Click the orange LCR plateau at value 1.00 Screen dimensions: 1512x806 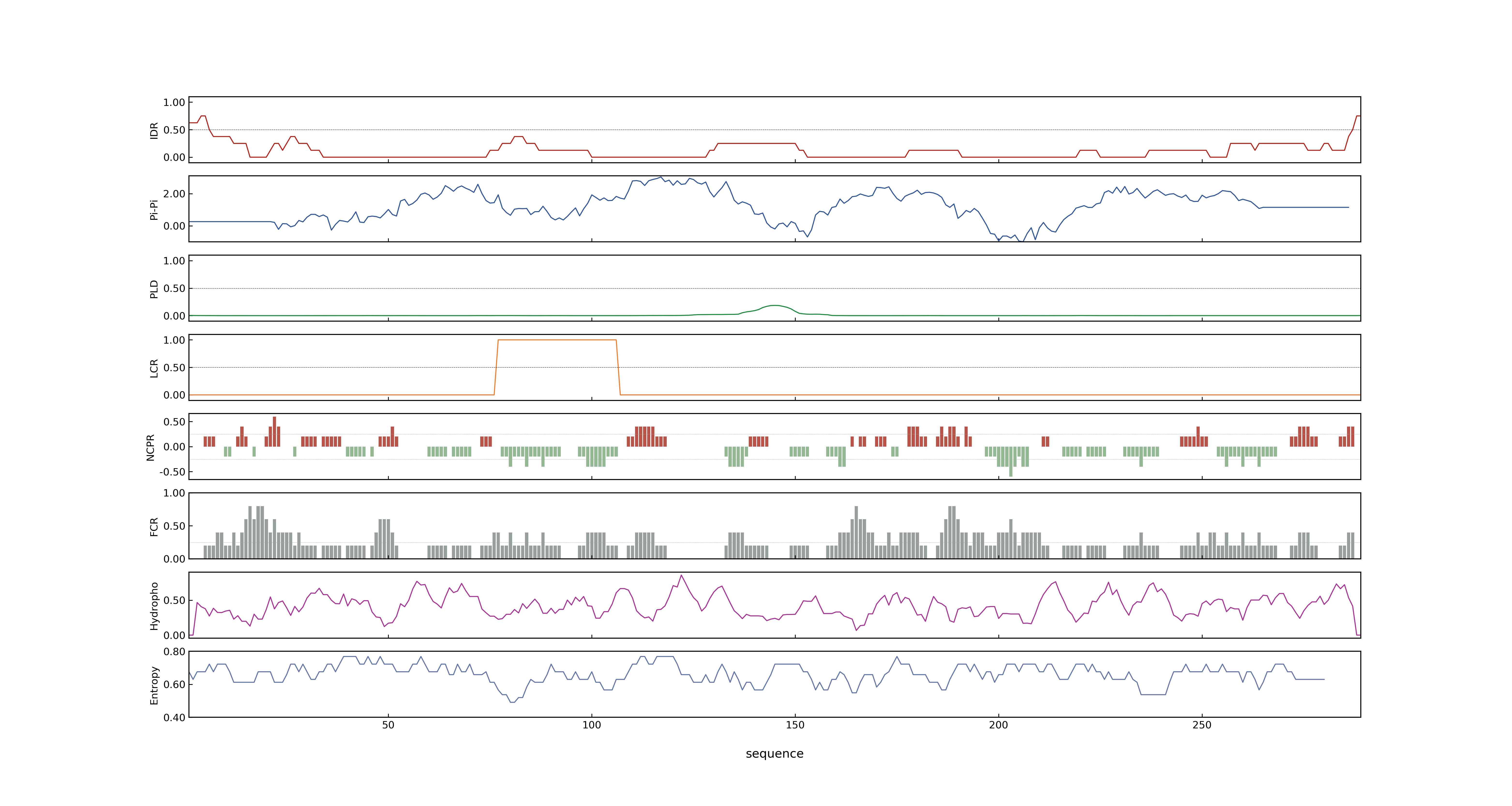pyautogui.click(x=557, y=340)
